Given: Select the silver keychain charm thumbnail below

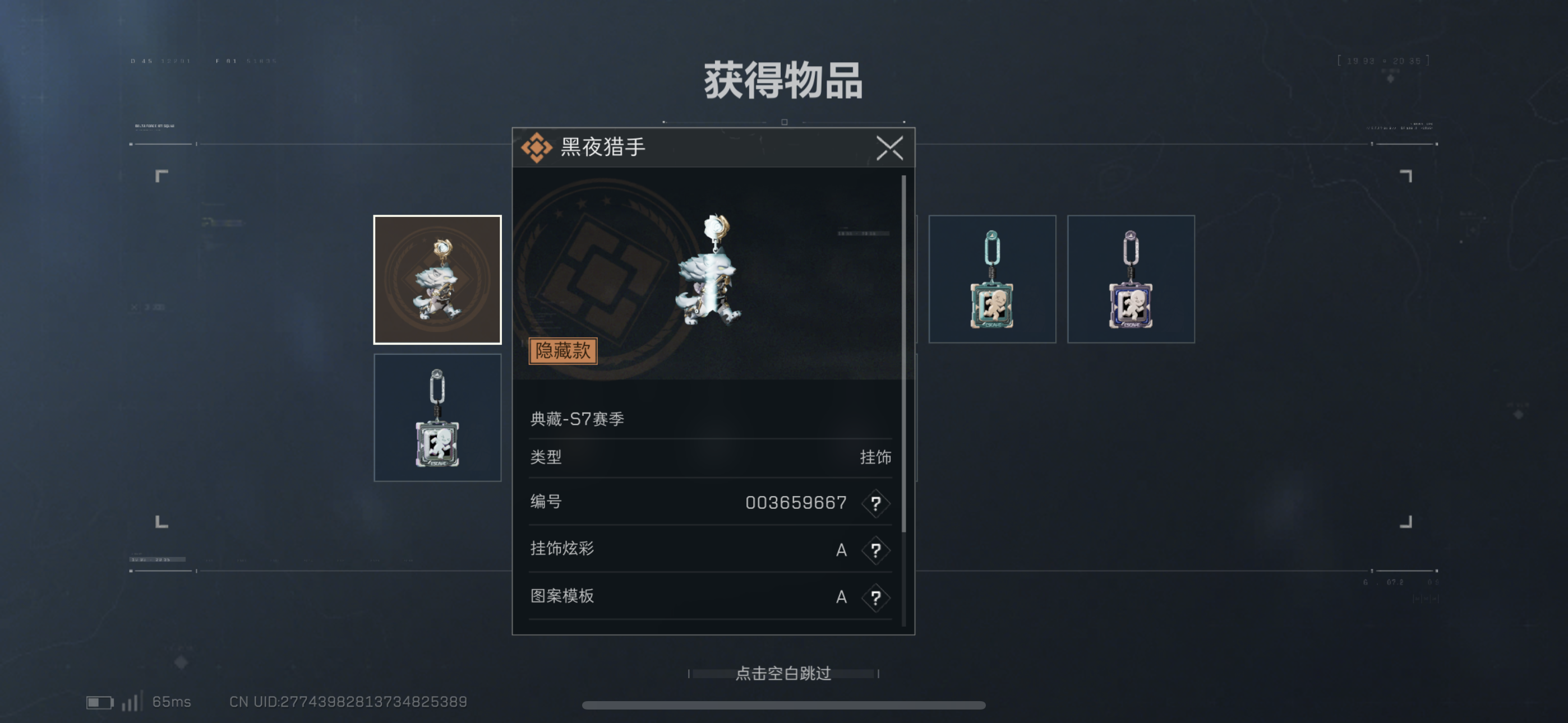Looking at the screenshot, I should point(437,418).
